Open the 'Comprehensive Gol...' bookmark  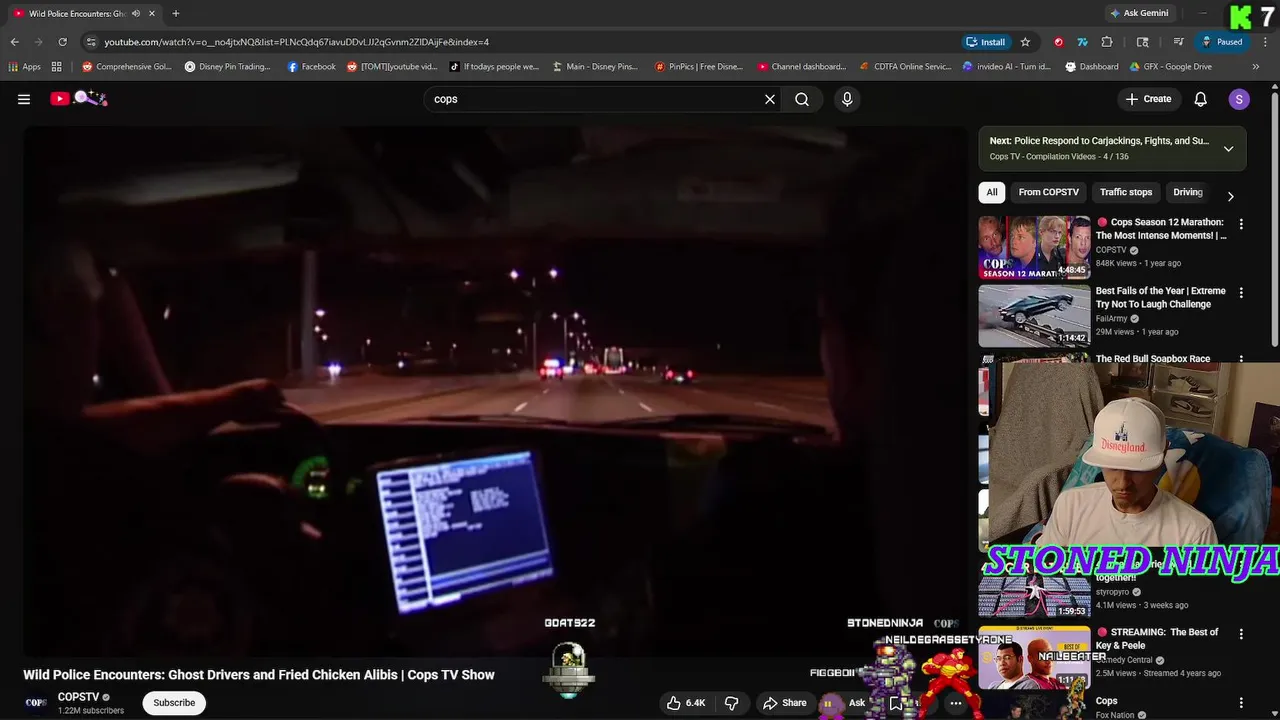(127, 67)
